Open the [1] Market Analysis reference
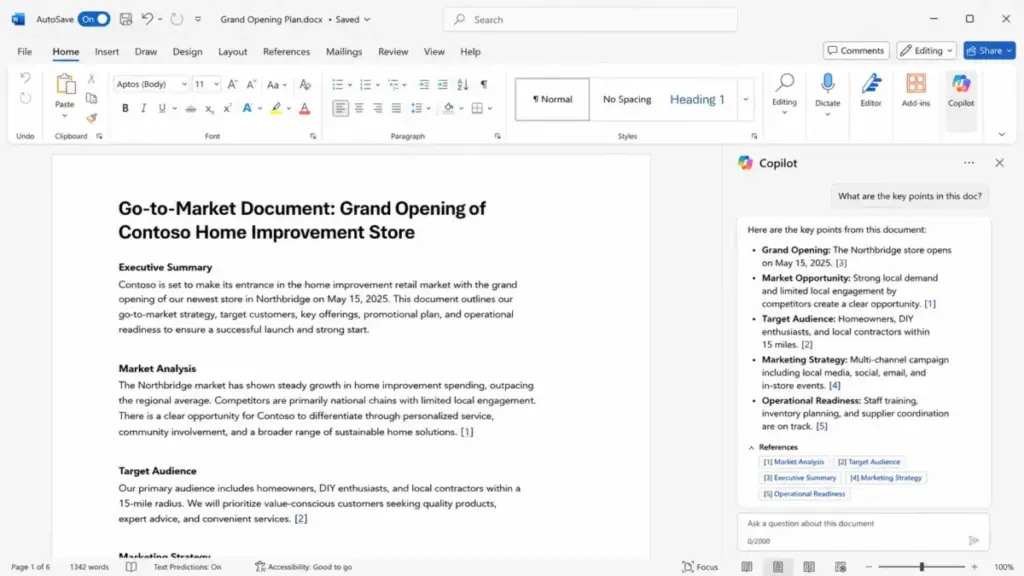Viewport: 1024px width, 576px height. click(793, 462)
